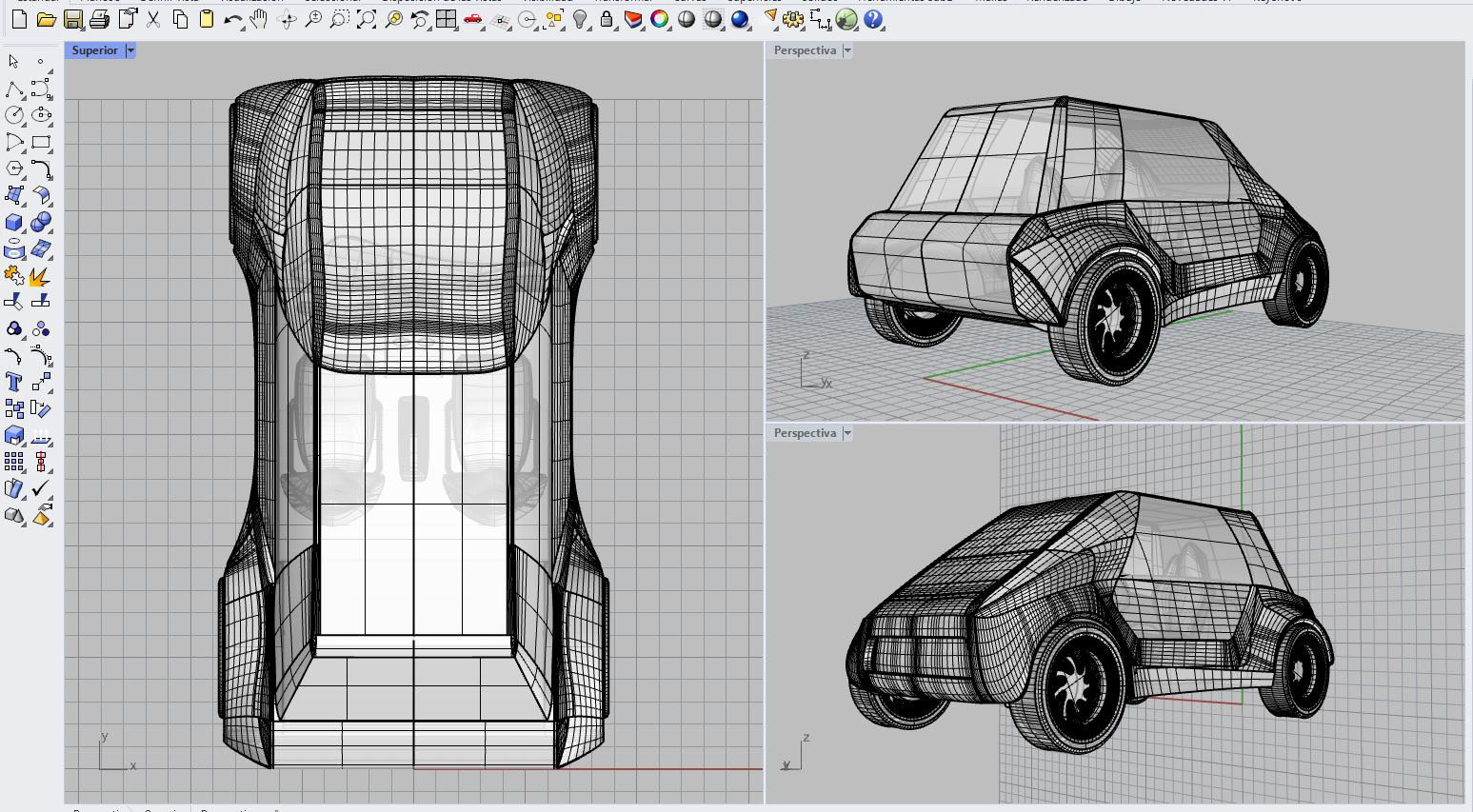Open Options with the gear icon
Viewport: 1473px width, 812px height.
(793, 19)
